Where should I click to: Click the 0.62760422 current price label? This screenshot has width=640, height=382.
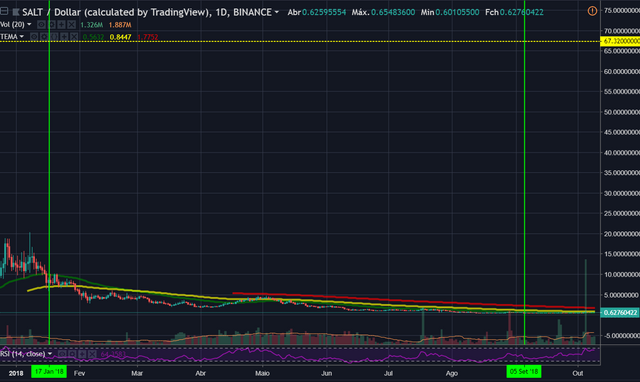tap(620, 313)
